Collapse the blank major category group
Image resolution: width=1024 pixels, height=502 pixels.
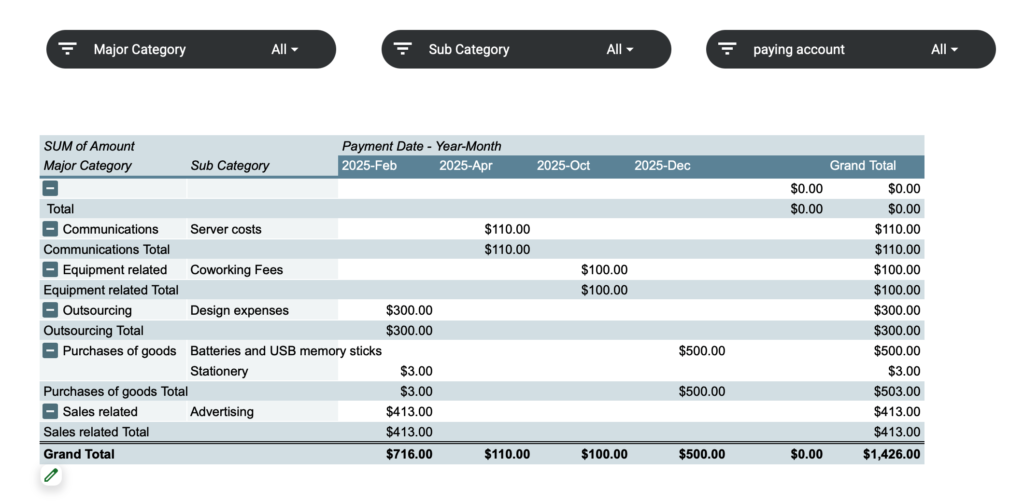pyautogui.click(x=50, y=189)
